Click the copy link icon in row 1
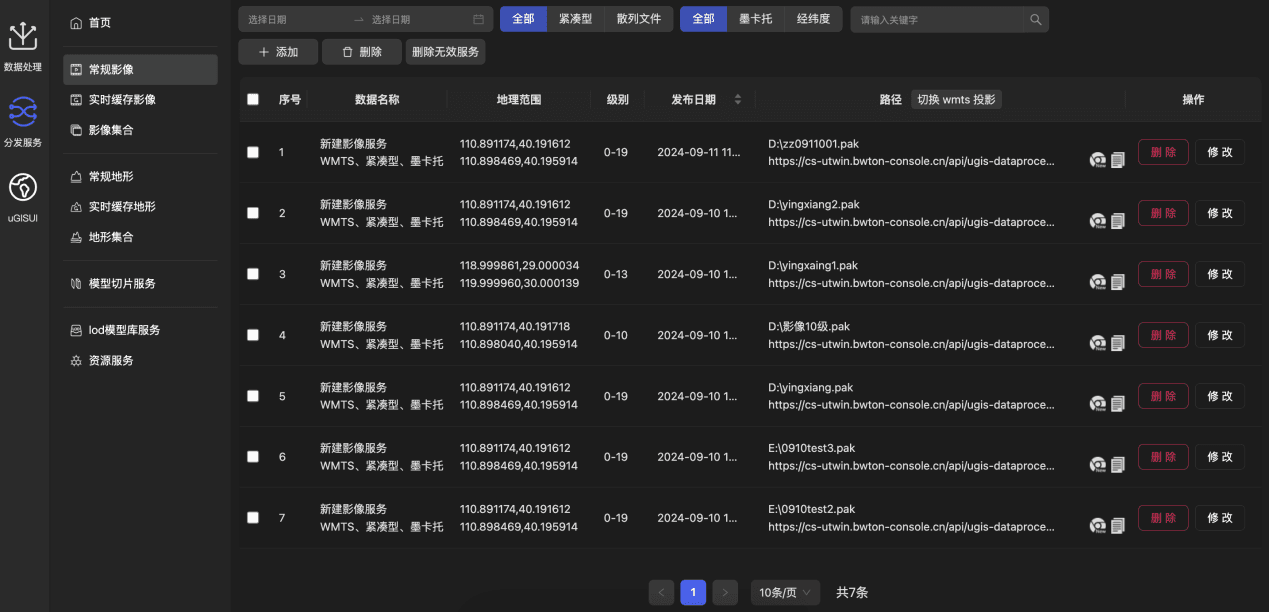 tap(1118, 160)
